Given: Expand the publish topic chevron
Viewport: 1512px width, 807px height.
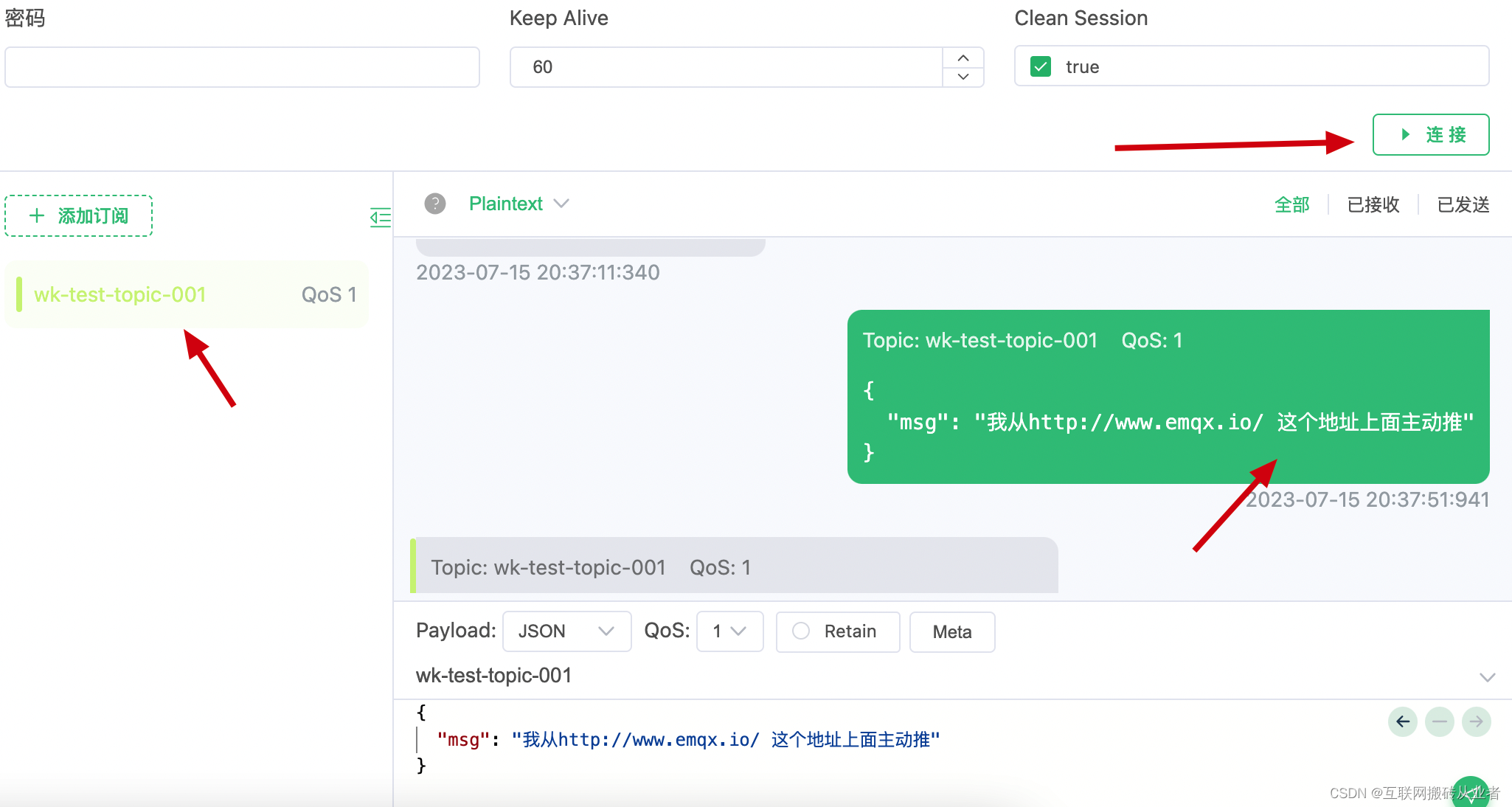Looking at the screenshot, I should (x=1487, y=676).
